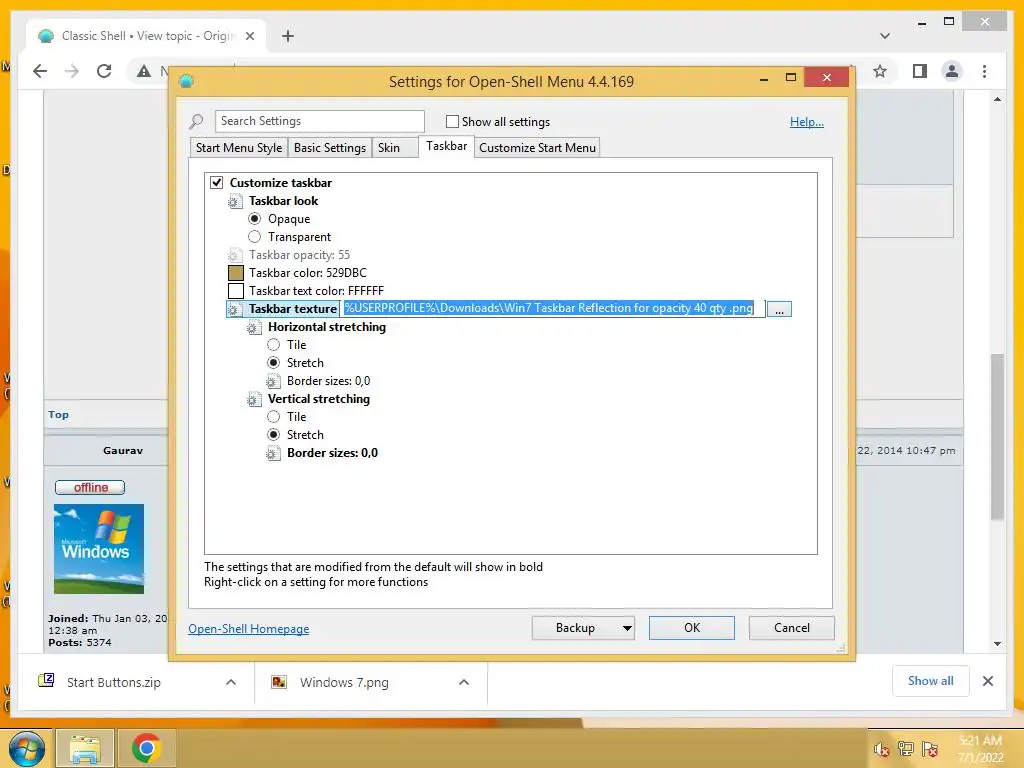Click Windows 7.png file icon in the downloads bar
Screen dimensions: 1024x768
[x=279, y=682]
